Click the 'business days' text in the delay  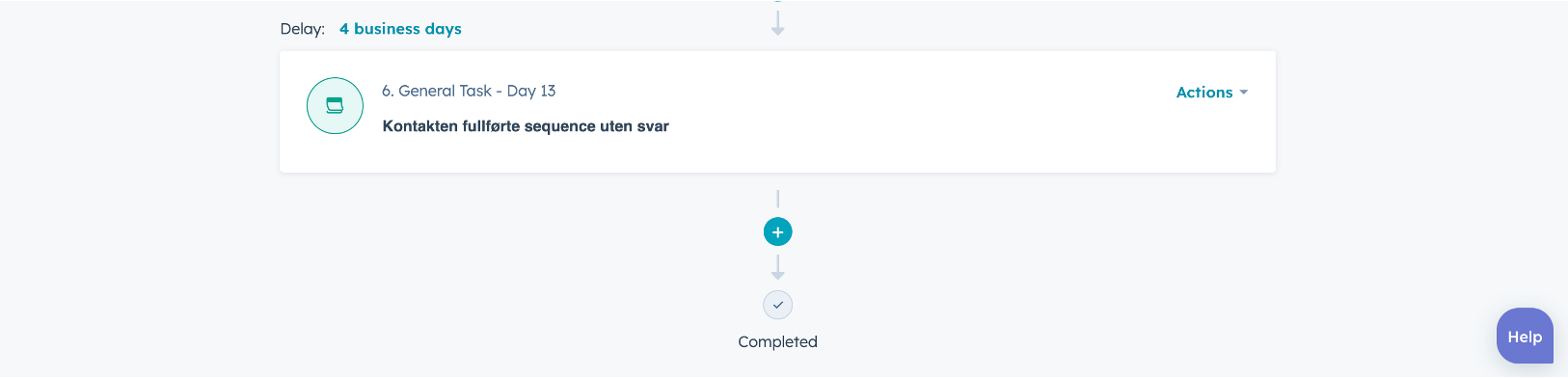408,29
